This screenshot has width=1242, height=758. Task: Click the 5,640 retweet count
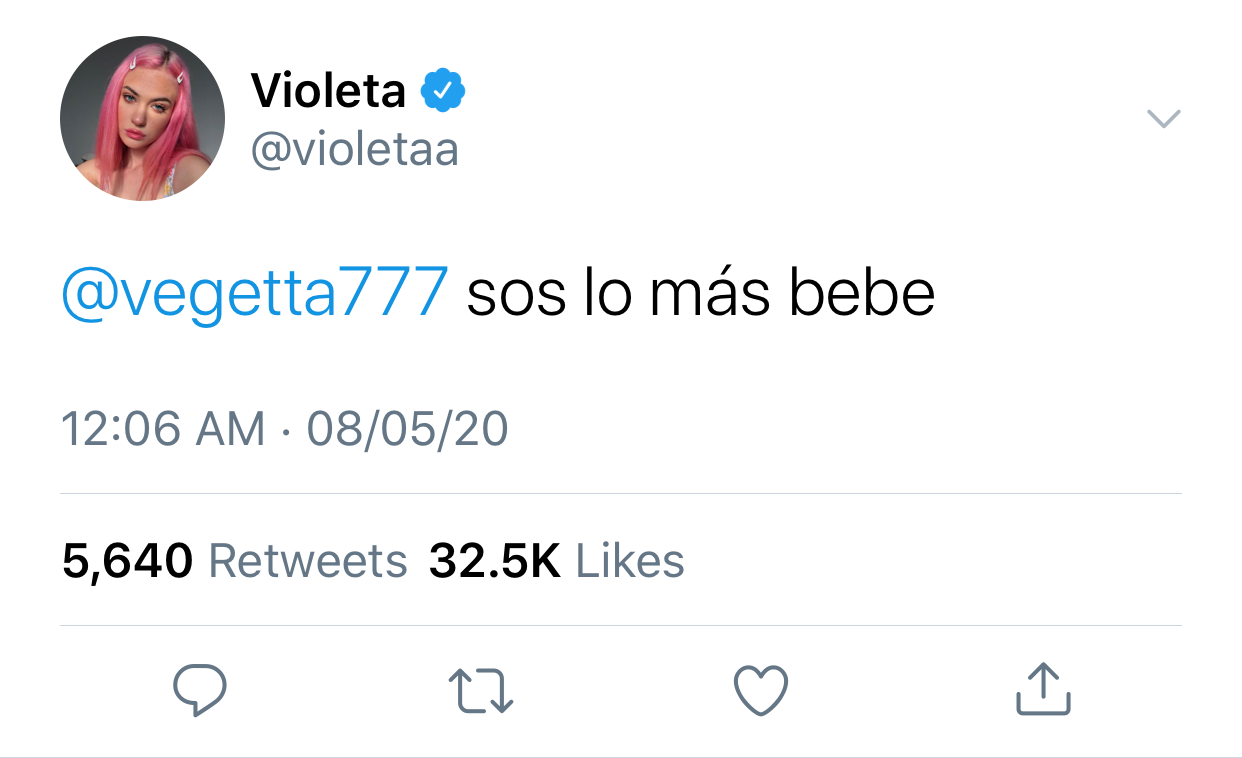[x=127, y=561]
